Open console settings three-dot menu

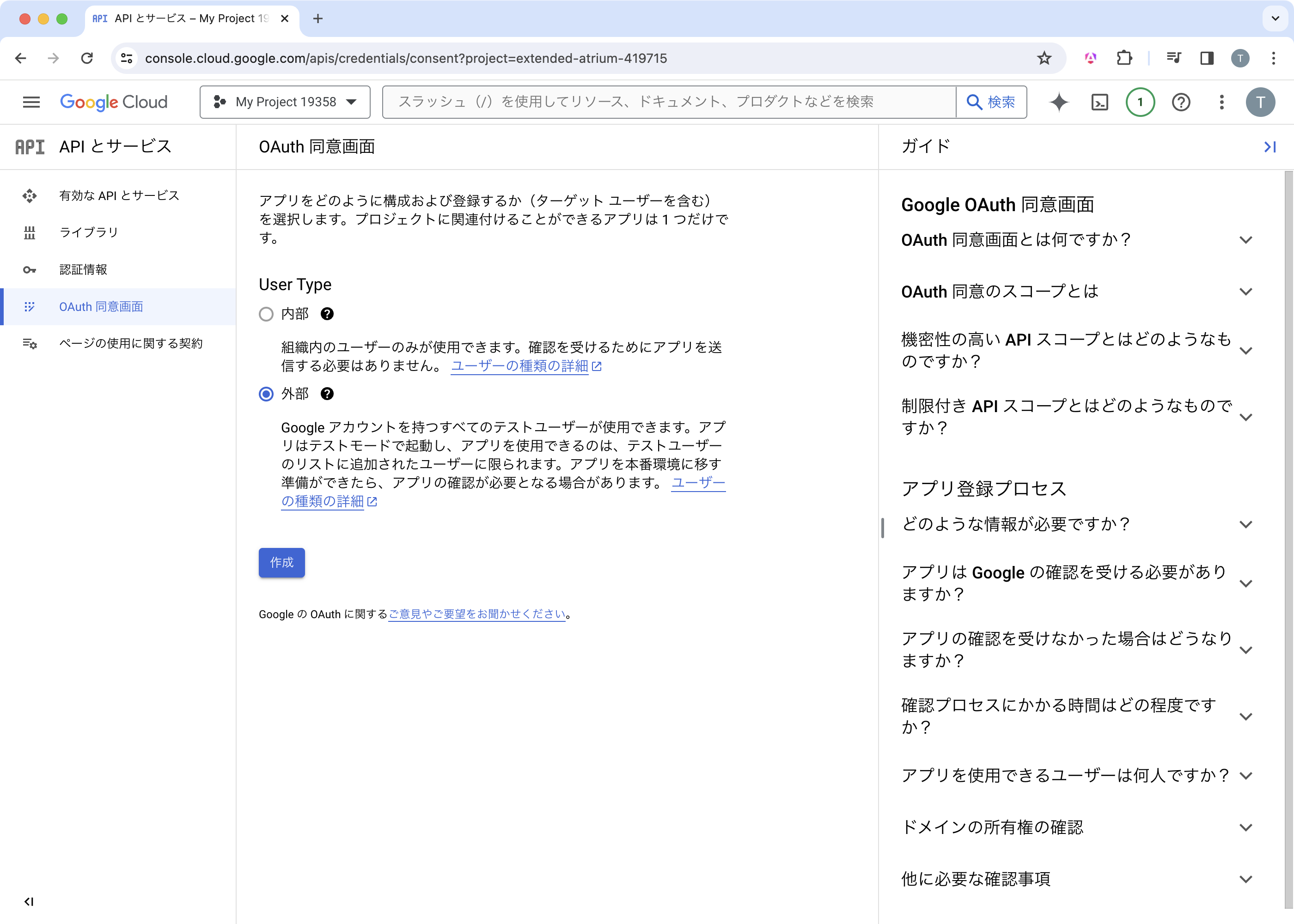click(x=1221, y=103)
